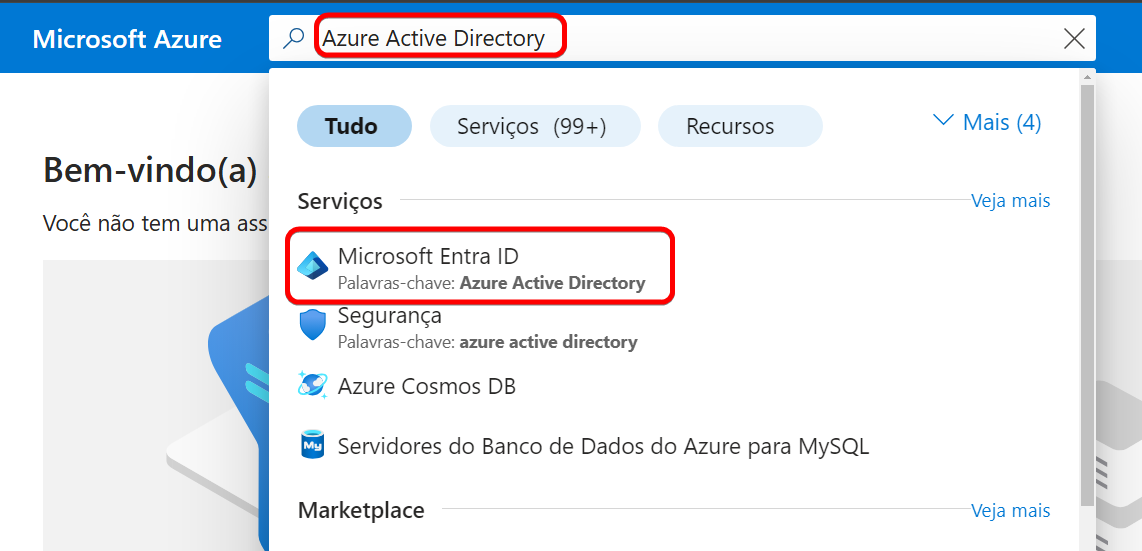Open Servidores do Banco de Dados MySQL
1142x551 pixels.
coord(603,446)
